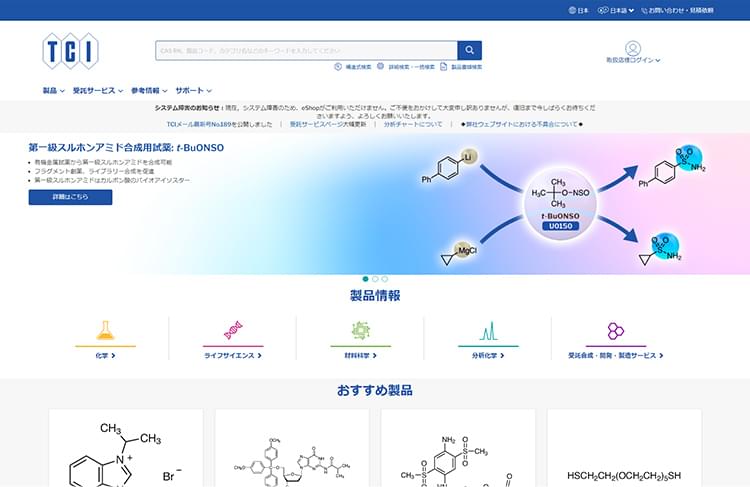
Task: Click the システム障害のお知らせ notice text
Action: [x=375, y=112]
